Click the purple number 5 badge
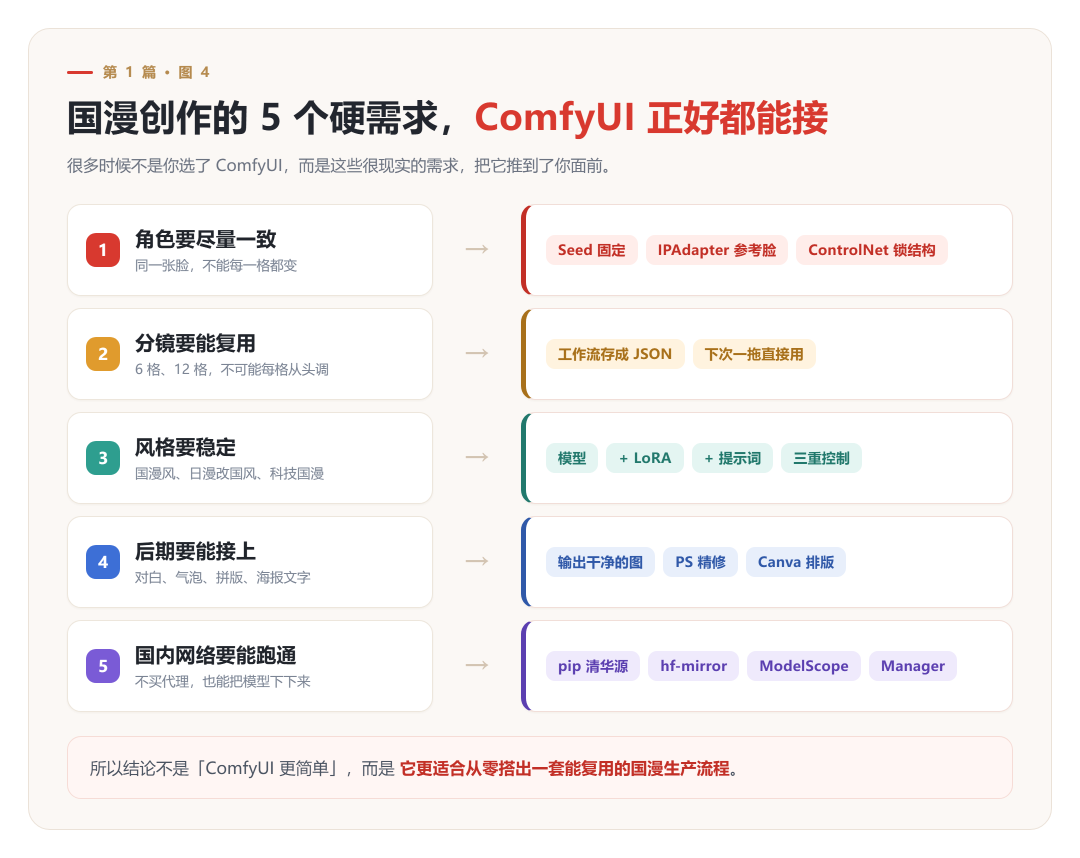Image resolution: width=1080 pixels, height=858 pixels. point(103,666)
